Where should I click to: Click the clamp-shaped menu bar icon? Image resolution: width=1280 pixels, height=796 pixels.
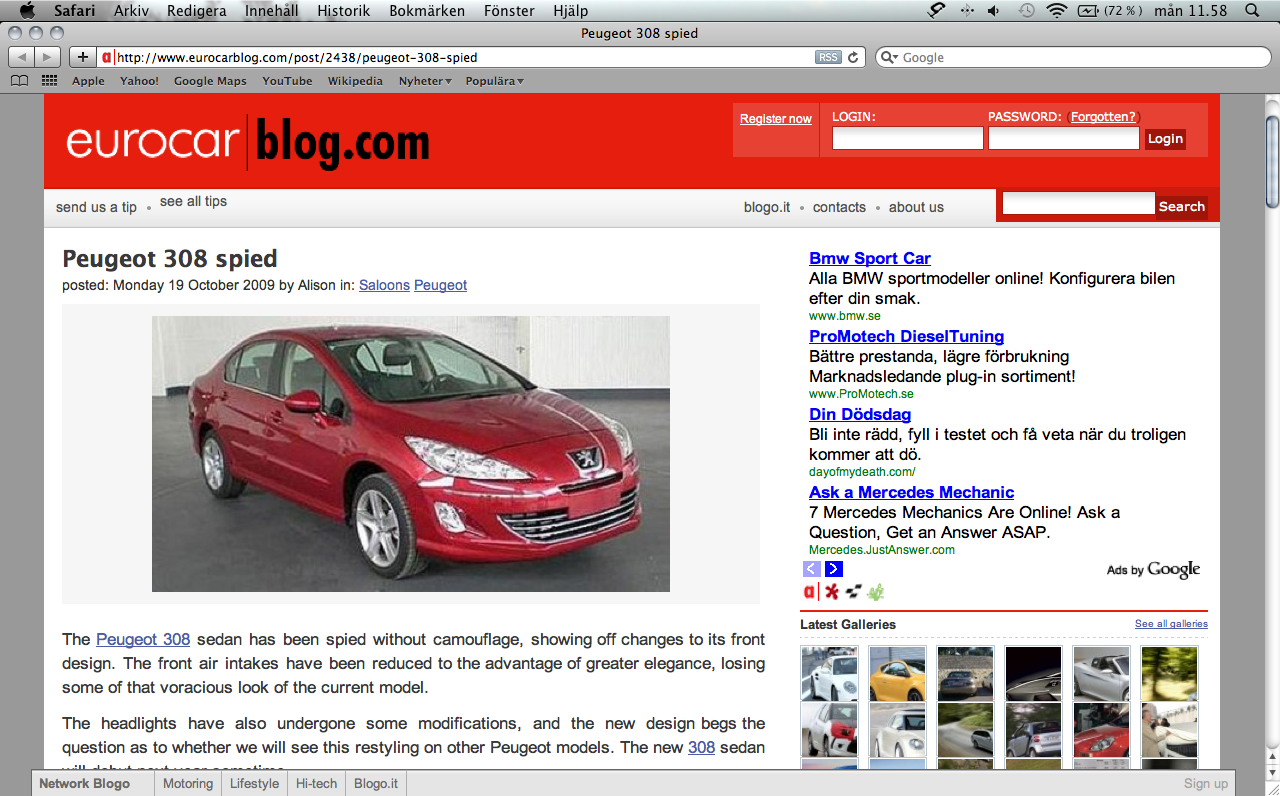[x=936, y=11]
